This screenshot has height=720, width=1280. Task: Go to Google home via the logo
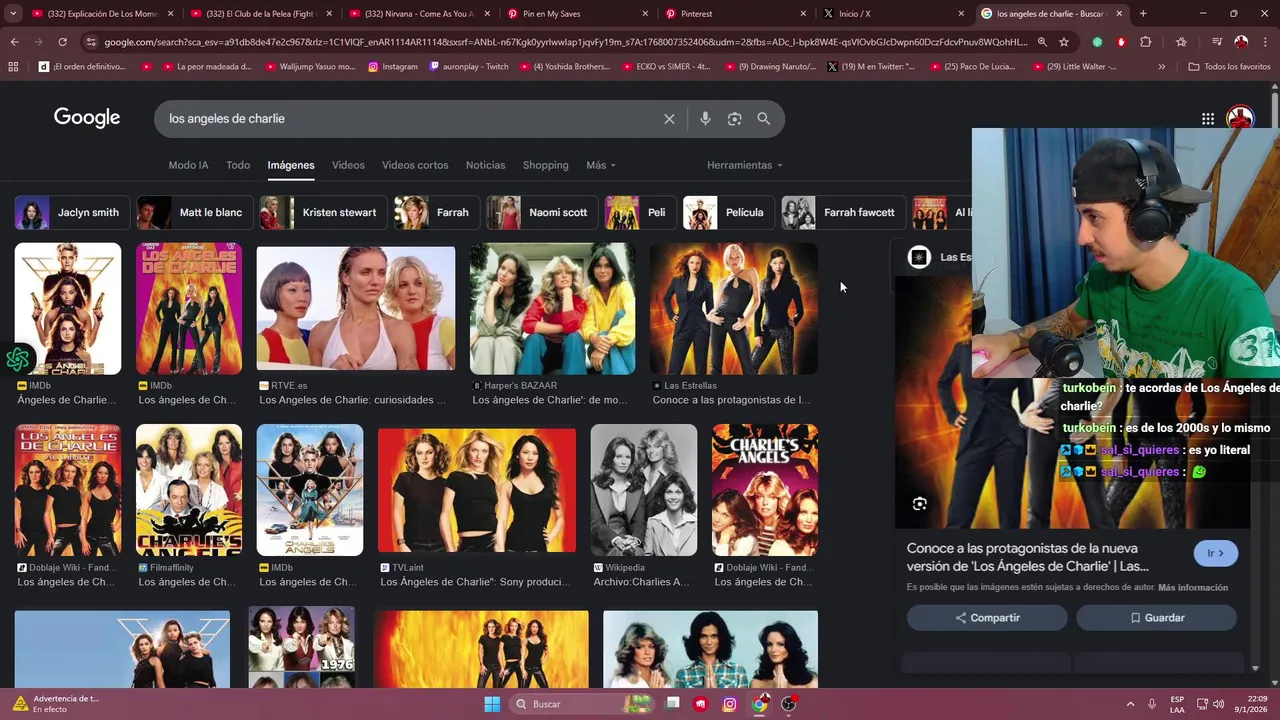pyautogui.click(x=87, y=118)
